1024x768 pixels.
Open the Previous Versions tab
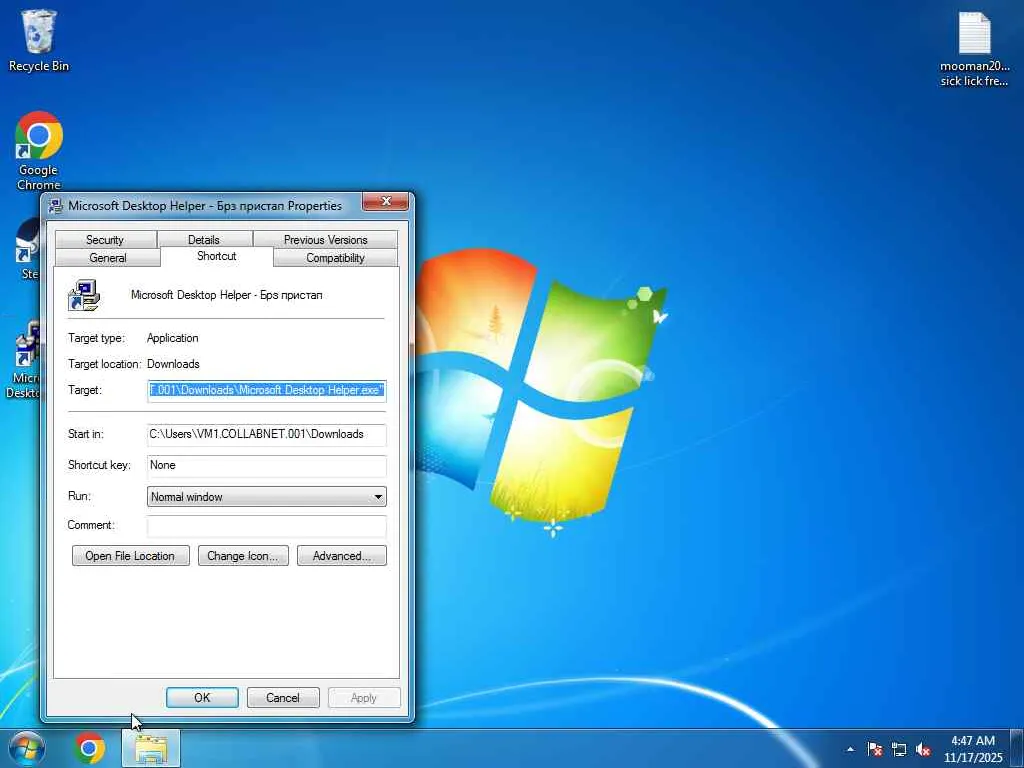point(325,240)
